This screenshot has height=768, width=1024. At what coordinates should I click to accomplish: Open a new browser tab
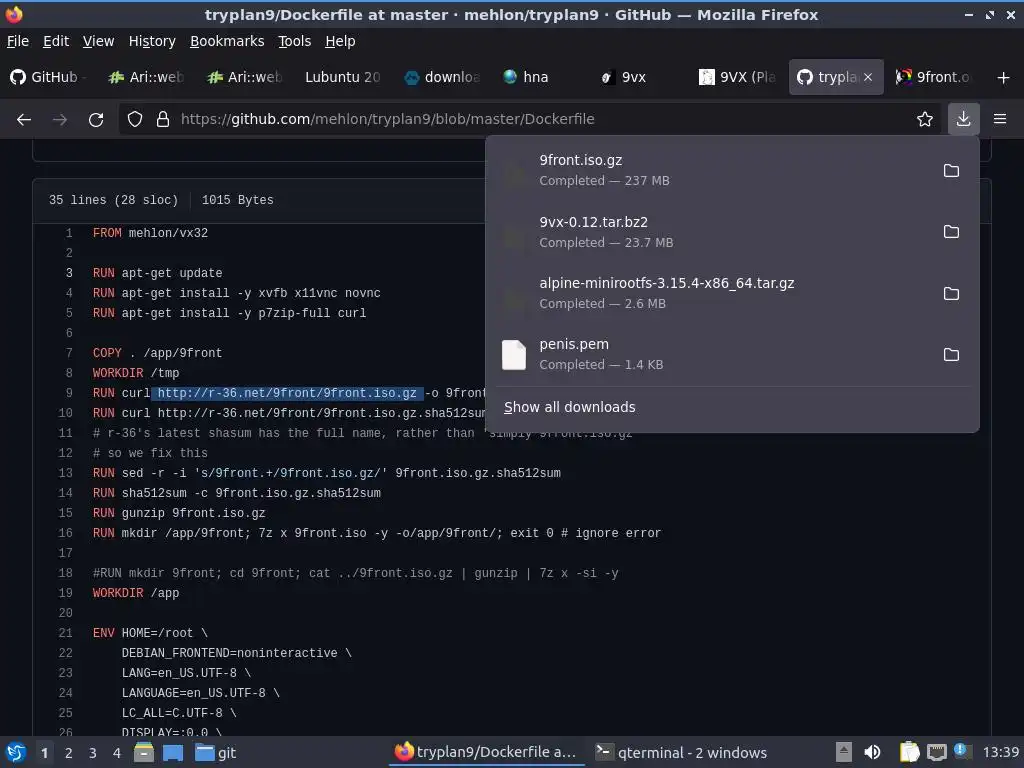pos(1004,77)
